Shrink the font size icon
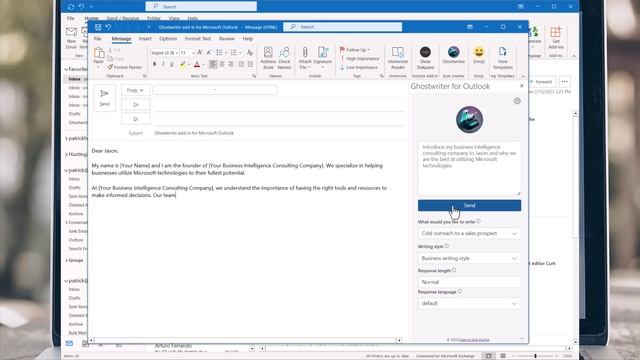This screenshot has height=360, width=640. [209, 53]
